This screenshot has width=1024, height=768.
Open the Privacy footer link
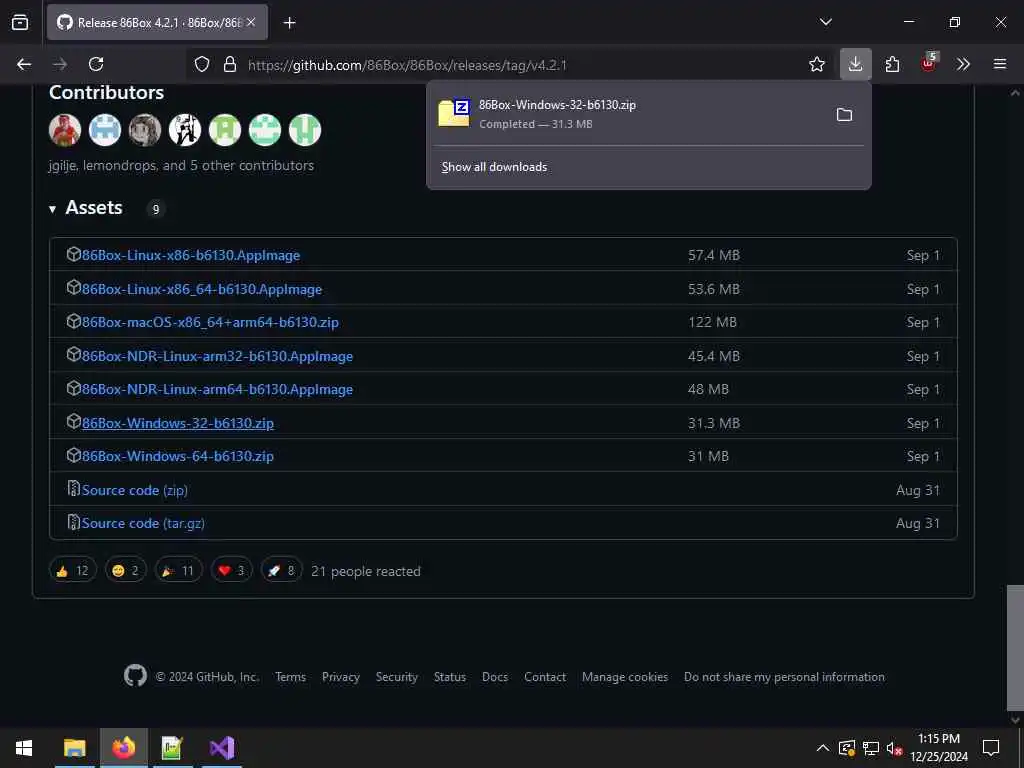pyautogui.click(x=341, y=677)
